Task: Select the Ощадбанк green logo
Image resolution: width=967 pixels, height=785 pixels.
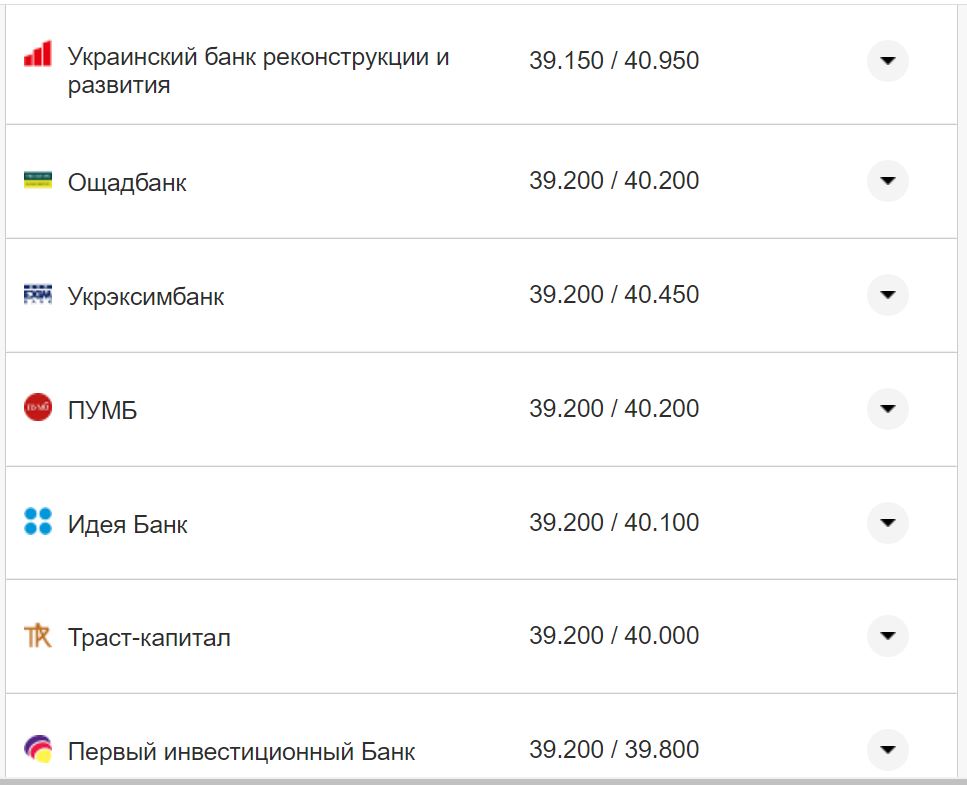Action: [38, 181]
